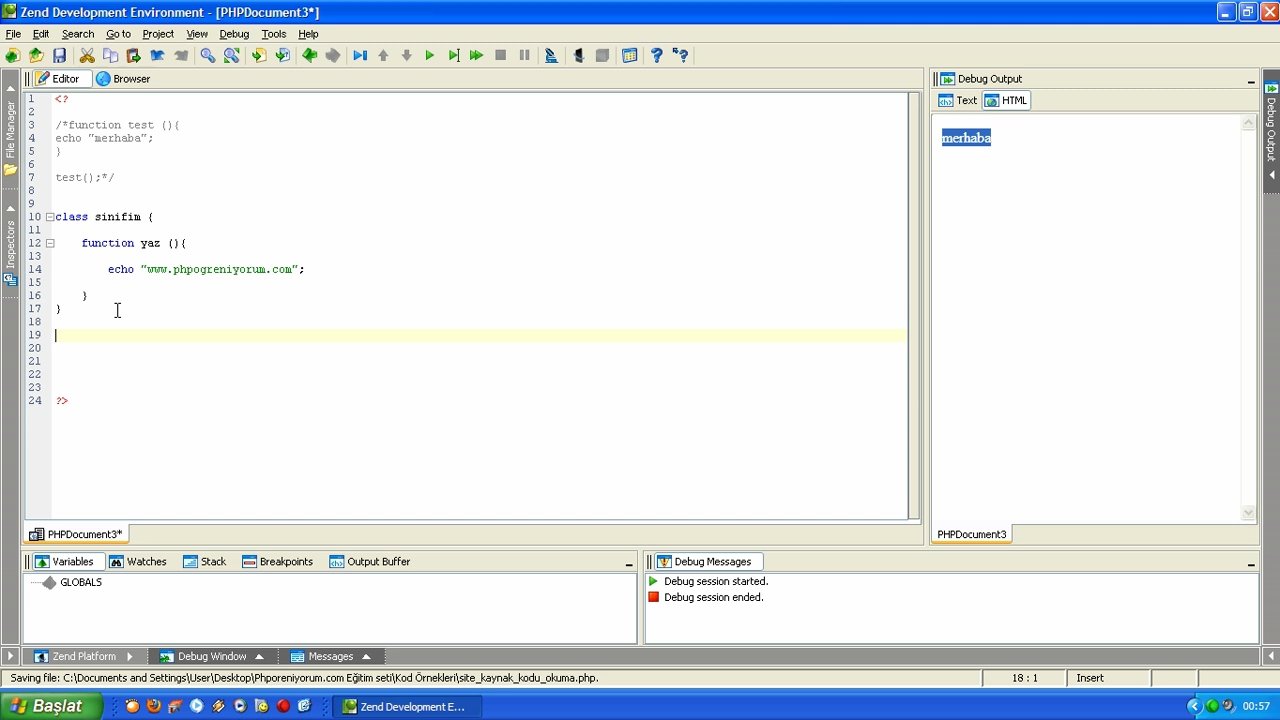Expand the Zend Platform panel arrow
Image resolution: width=1280 pixels, height=720 pixels.
130,657
